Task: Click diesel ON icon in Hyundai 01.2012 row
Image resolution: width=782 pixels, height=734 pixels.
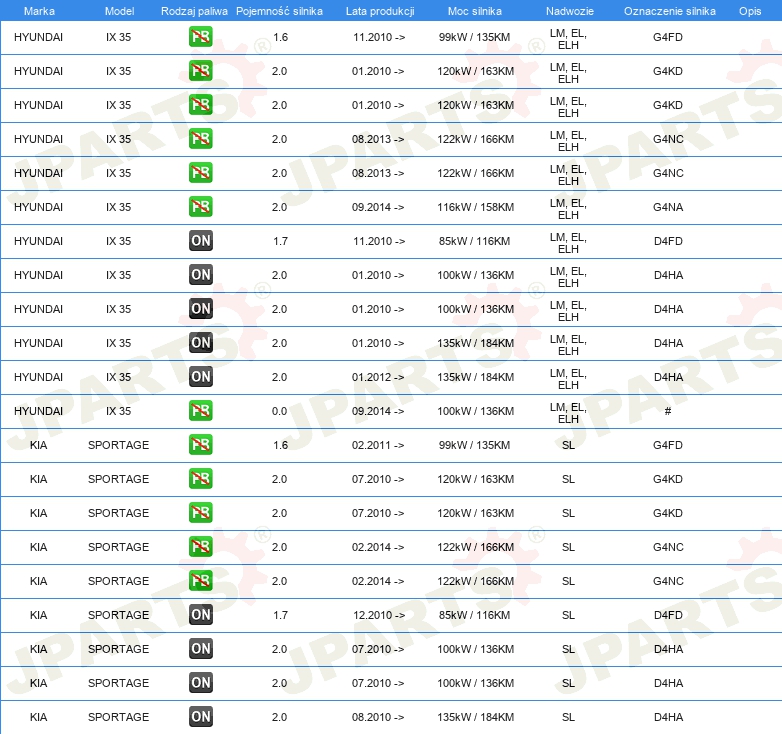Action: coord(200,377)
